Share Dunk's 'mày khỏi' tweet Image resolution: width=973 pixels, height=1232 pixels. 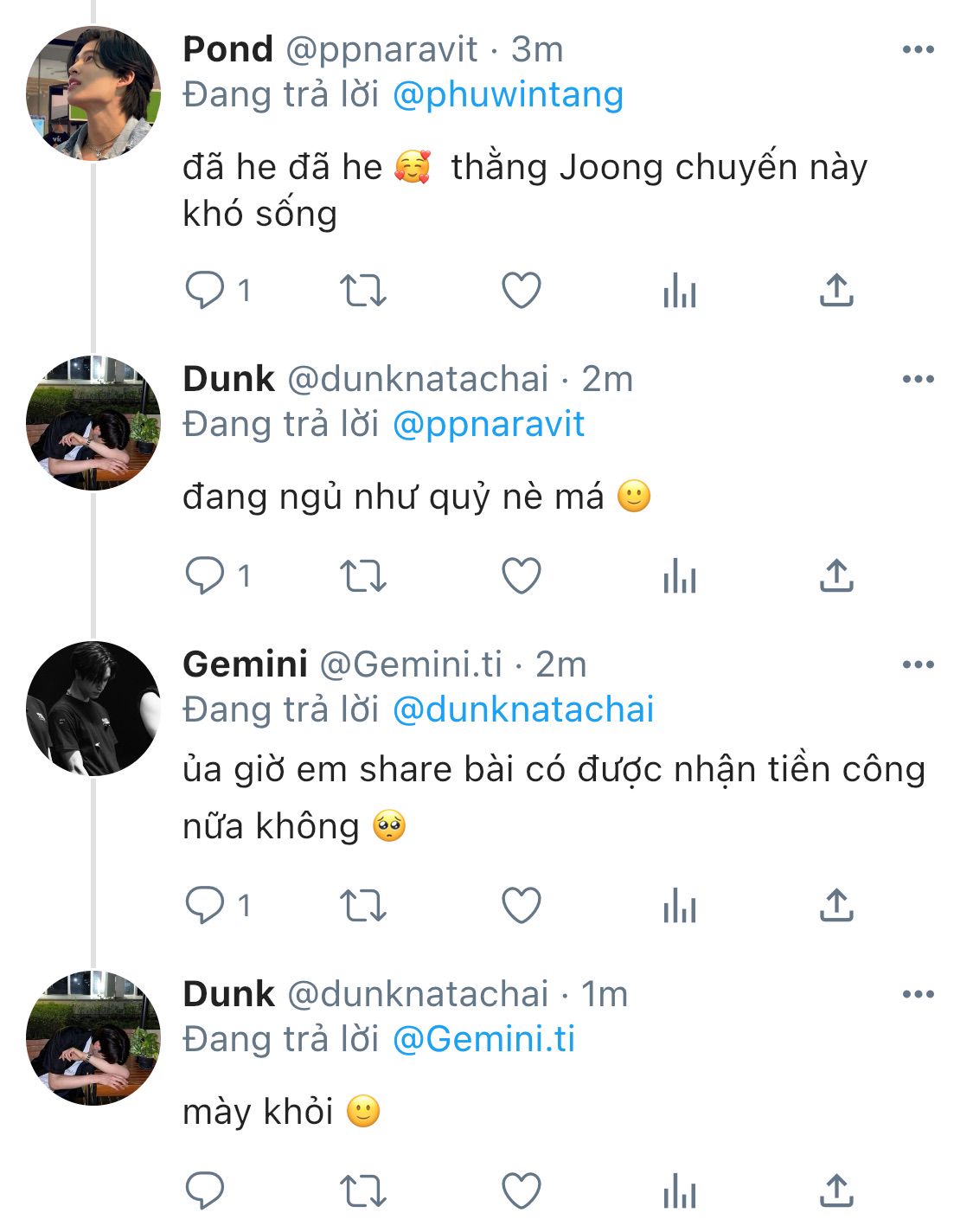[836, 1191]
